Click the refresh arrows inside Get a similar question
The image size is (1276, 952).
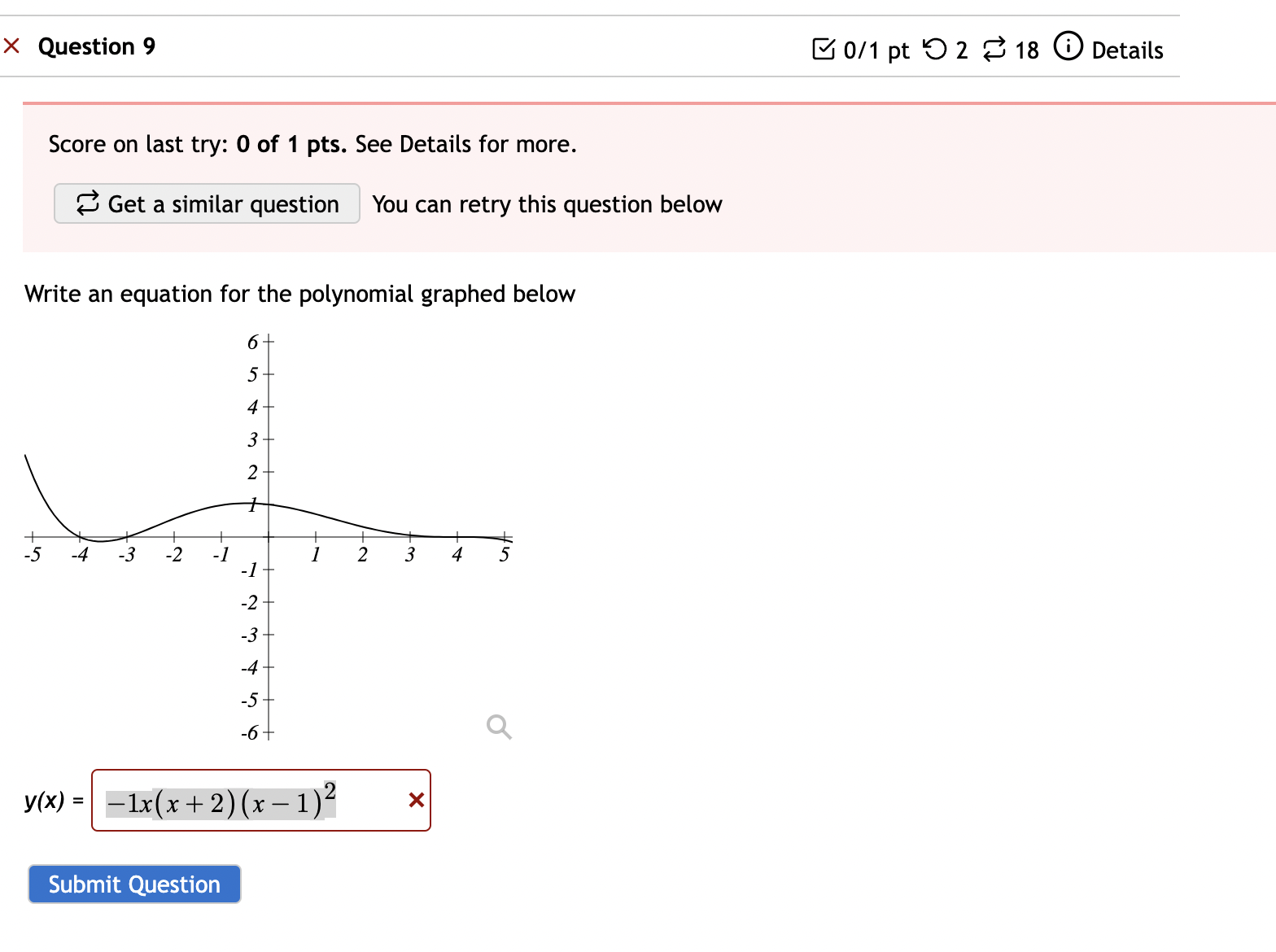[88, 203]
